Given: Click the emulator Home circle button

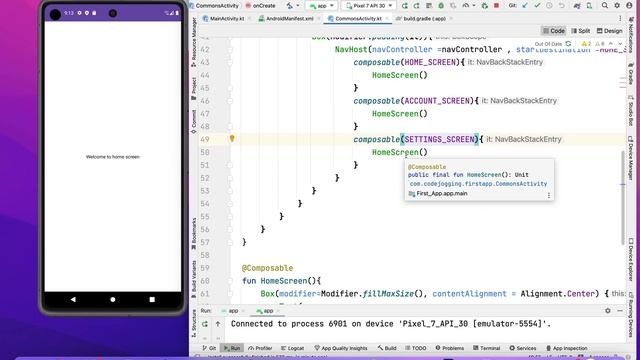Looking at the screenshot, I should (113, 299).
